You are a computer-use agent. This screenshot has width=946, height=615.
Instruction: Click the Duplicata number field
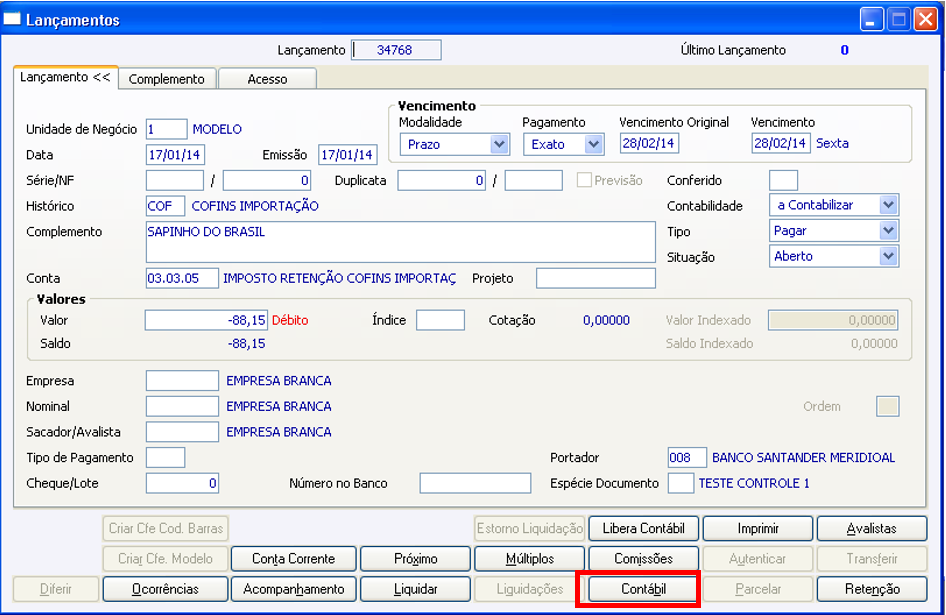pos(442,180)
